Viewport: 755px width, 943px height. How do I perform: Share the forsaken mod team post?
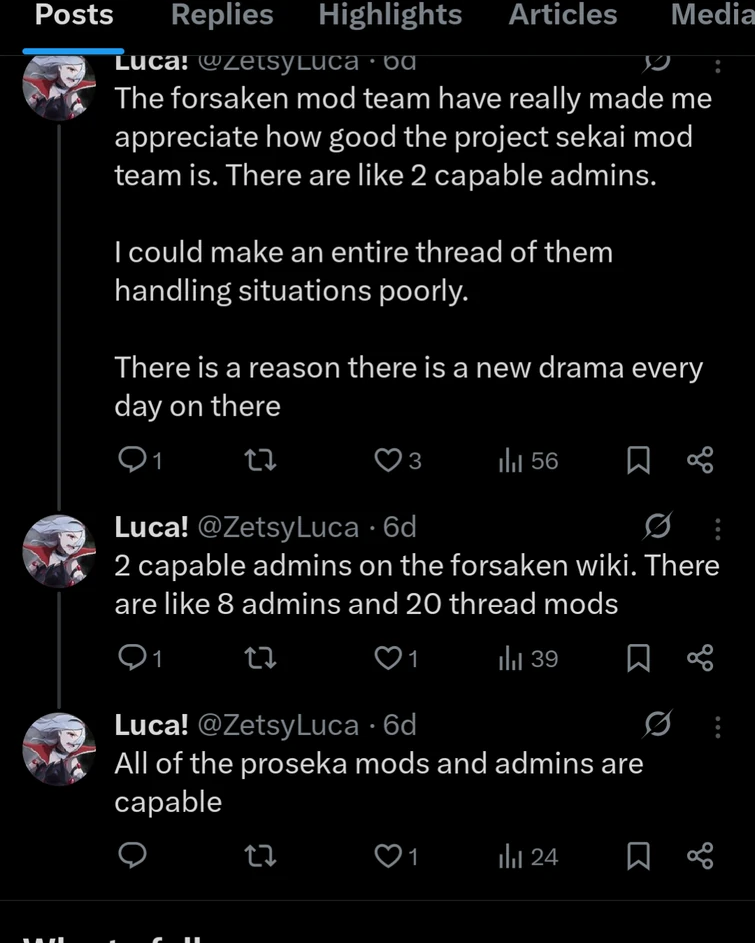pyautogui.click(x=701, y=460)
